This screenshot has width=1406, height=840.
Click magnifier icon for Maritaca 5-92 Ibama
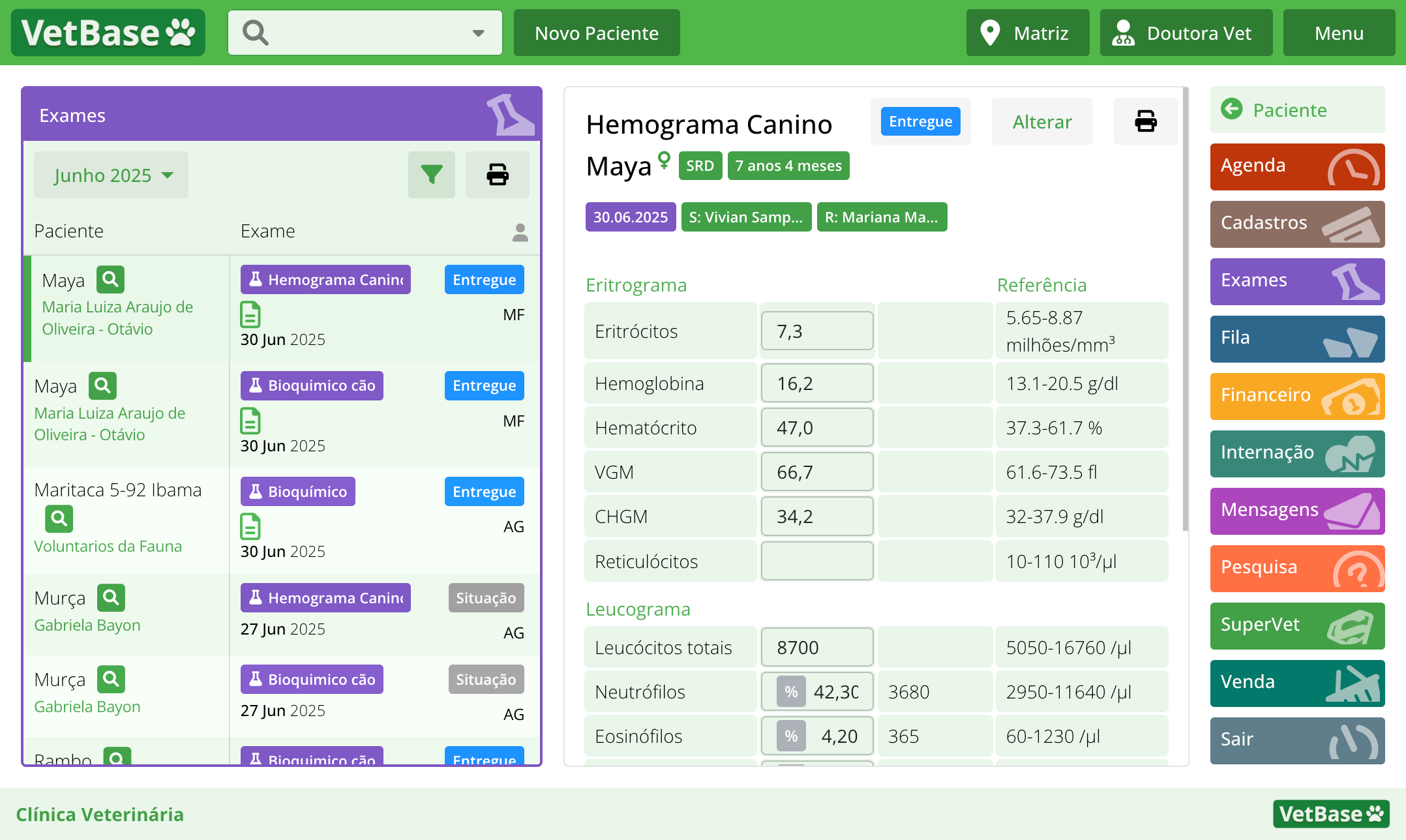59,519
